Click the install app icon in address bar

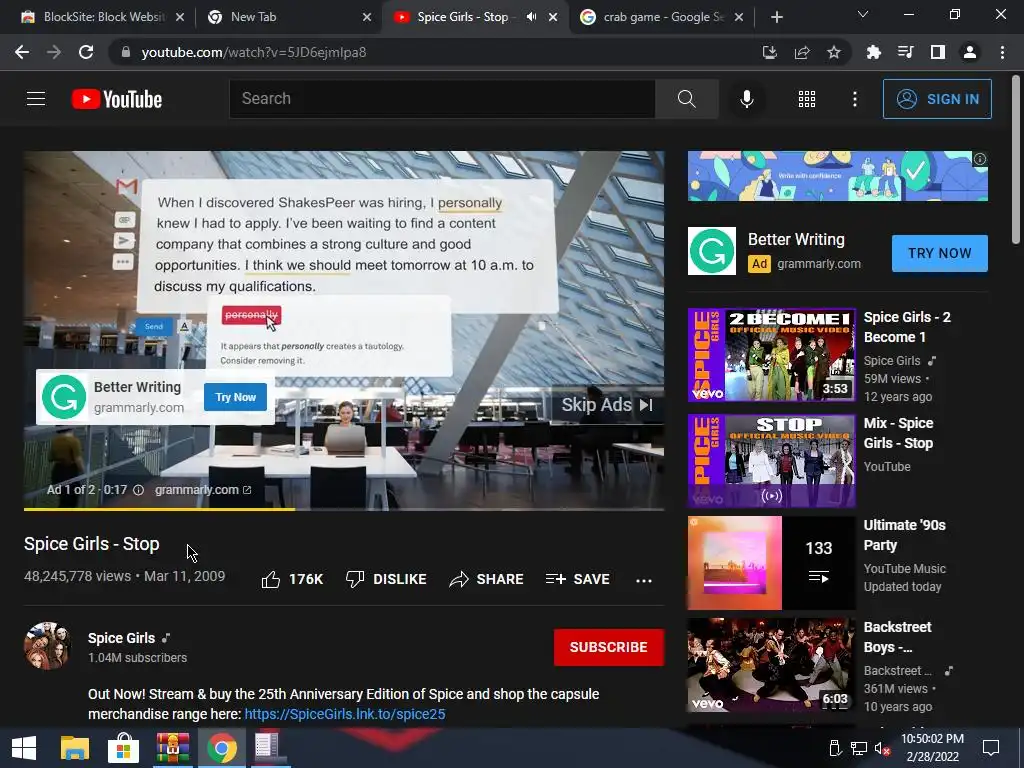[770, 52]
